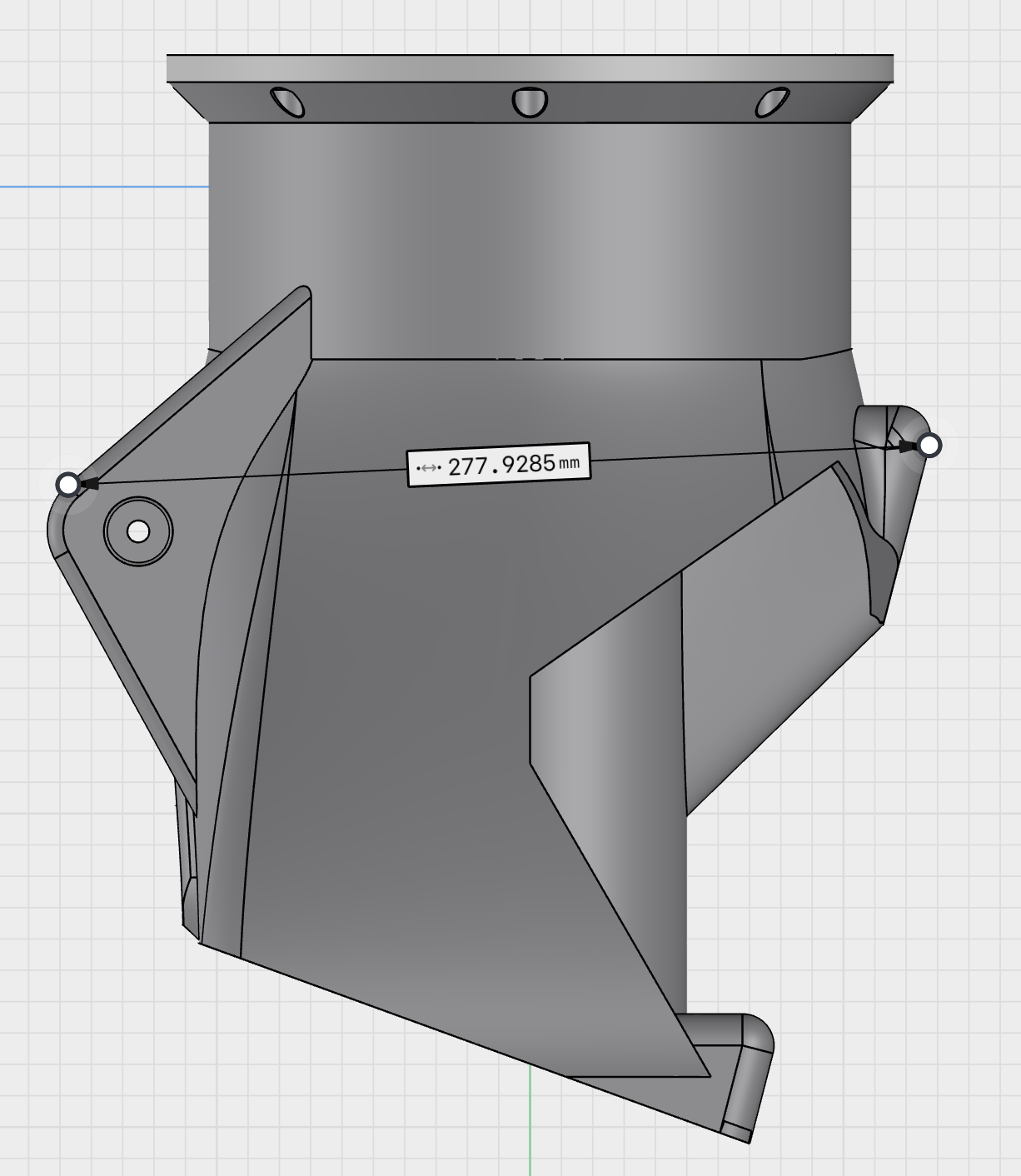Click the 277.9285 mm measurement label
This screenshot has height=1176, width=1021.
498,465
